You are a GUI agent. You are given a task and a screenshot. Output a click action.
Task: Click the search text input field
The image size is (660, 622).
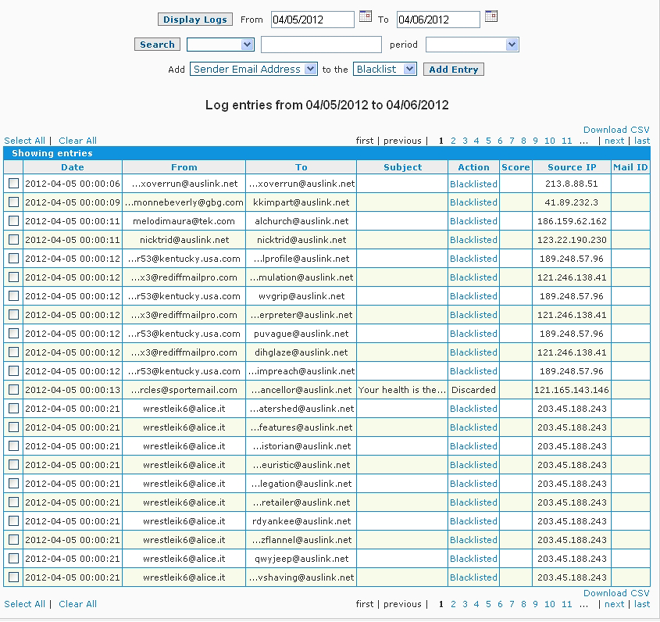[x=321, y=45]
